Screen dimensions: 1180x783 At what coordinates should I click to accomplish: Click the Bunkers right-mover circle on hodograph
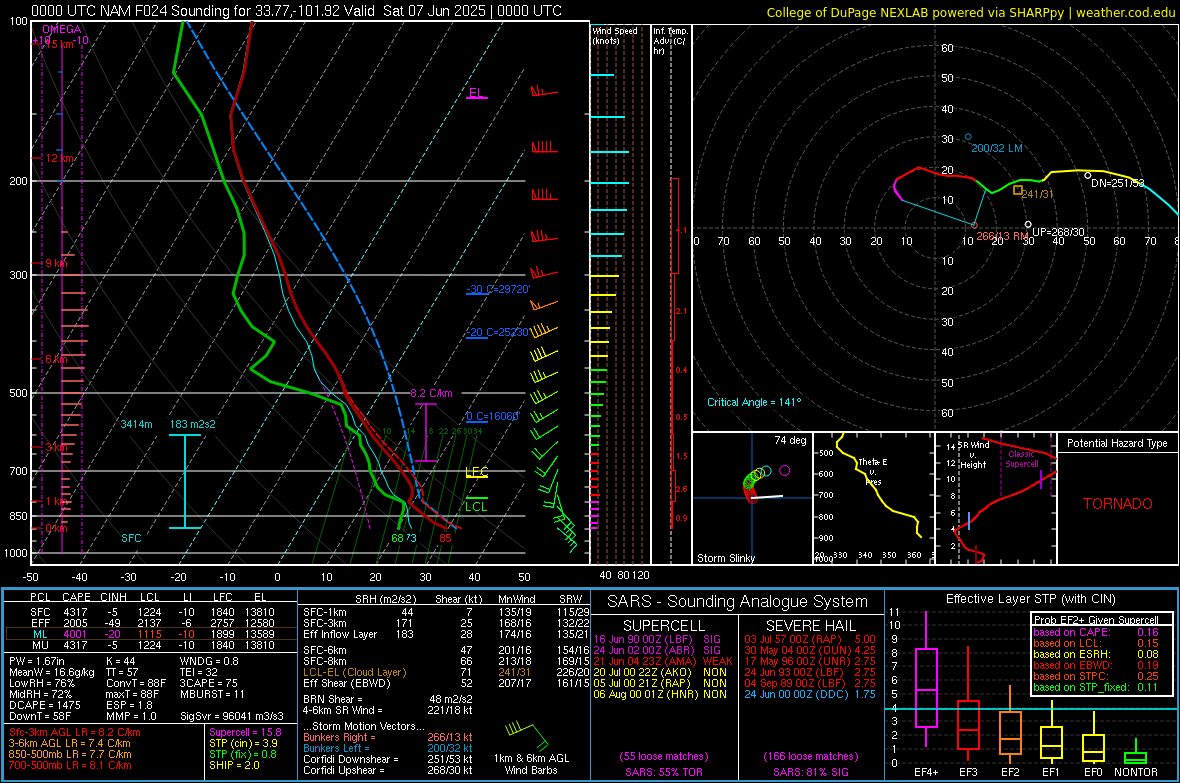pos(974,225)
